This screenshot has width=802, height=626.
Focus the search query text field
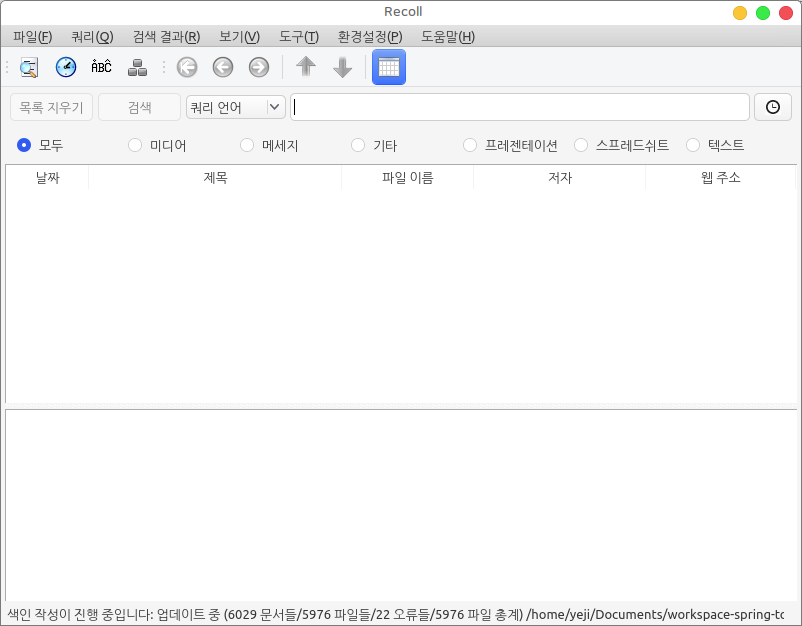pyautogui.click(x=520, y=107)
